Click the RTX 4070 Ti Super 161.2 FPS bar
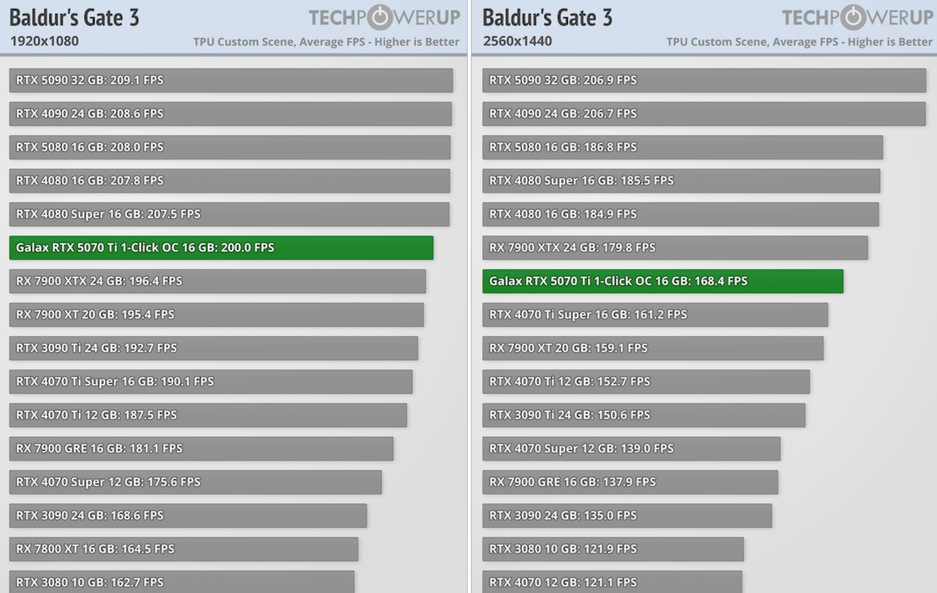The image size is (937, 593). pyautogui.click(x=655, y=315)
